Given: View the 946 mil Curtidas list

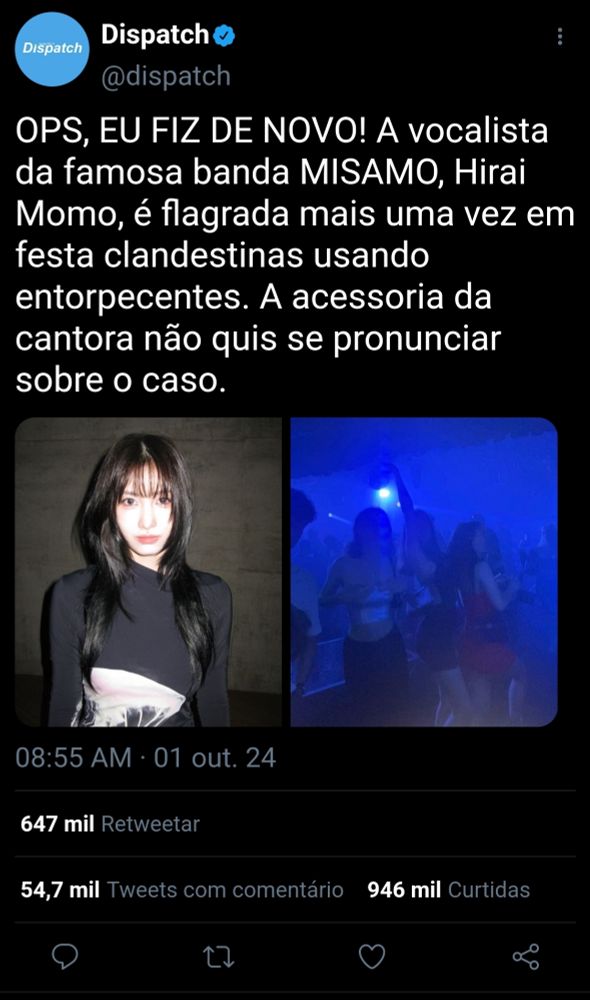Looking at the screenshot, I should [448, 890].
